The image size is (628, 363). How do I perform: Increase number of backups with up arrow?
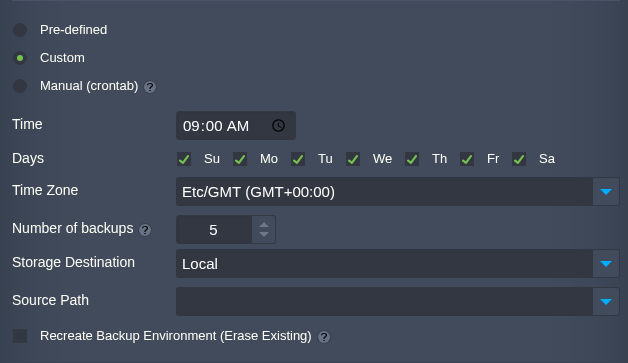264,225
